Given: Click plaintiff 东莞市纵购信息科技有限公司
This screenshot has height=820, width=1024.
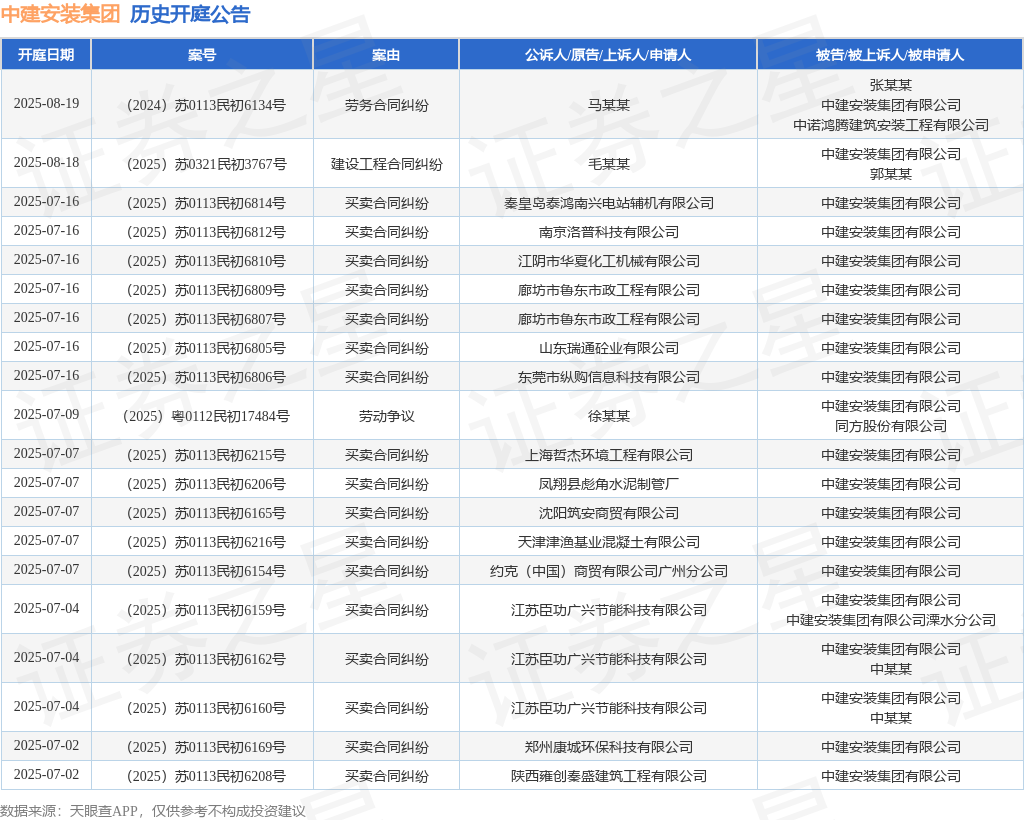Looking at the screenshot, I should pos(609,377).
